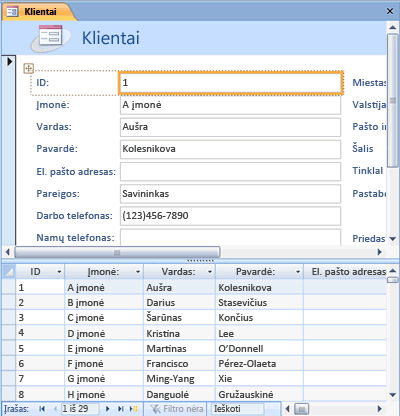
Task: Click cell Darius in datasheet
Action: (179, 303)
